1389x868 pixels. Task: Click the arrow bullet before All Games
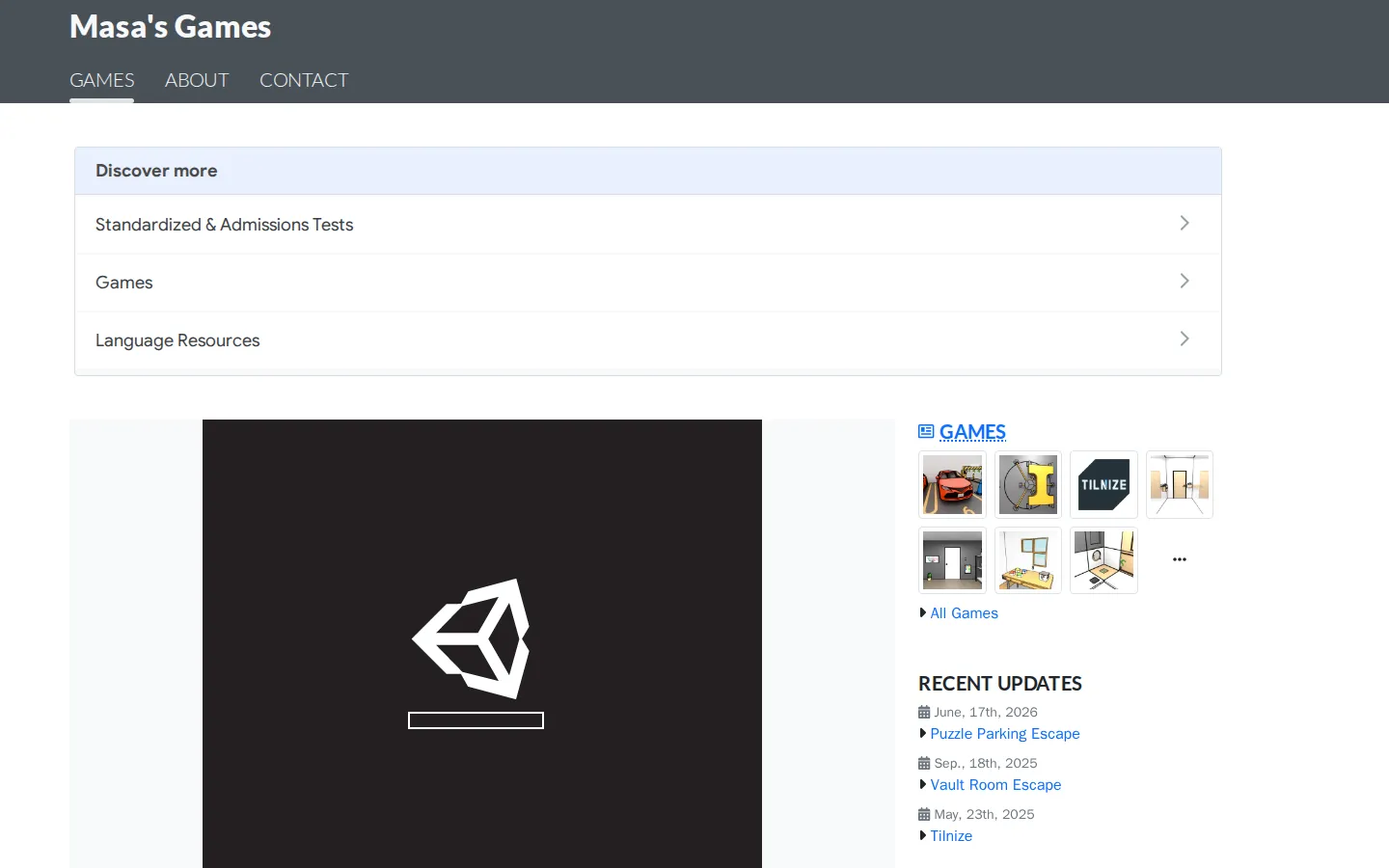(x=923, y=612)
